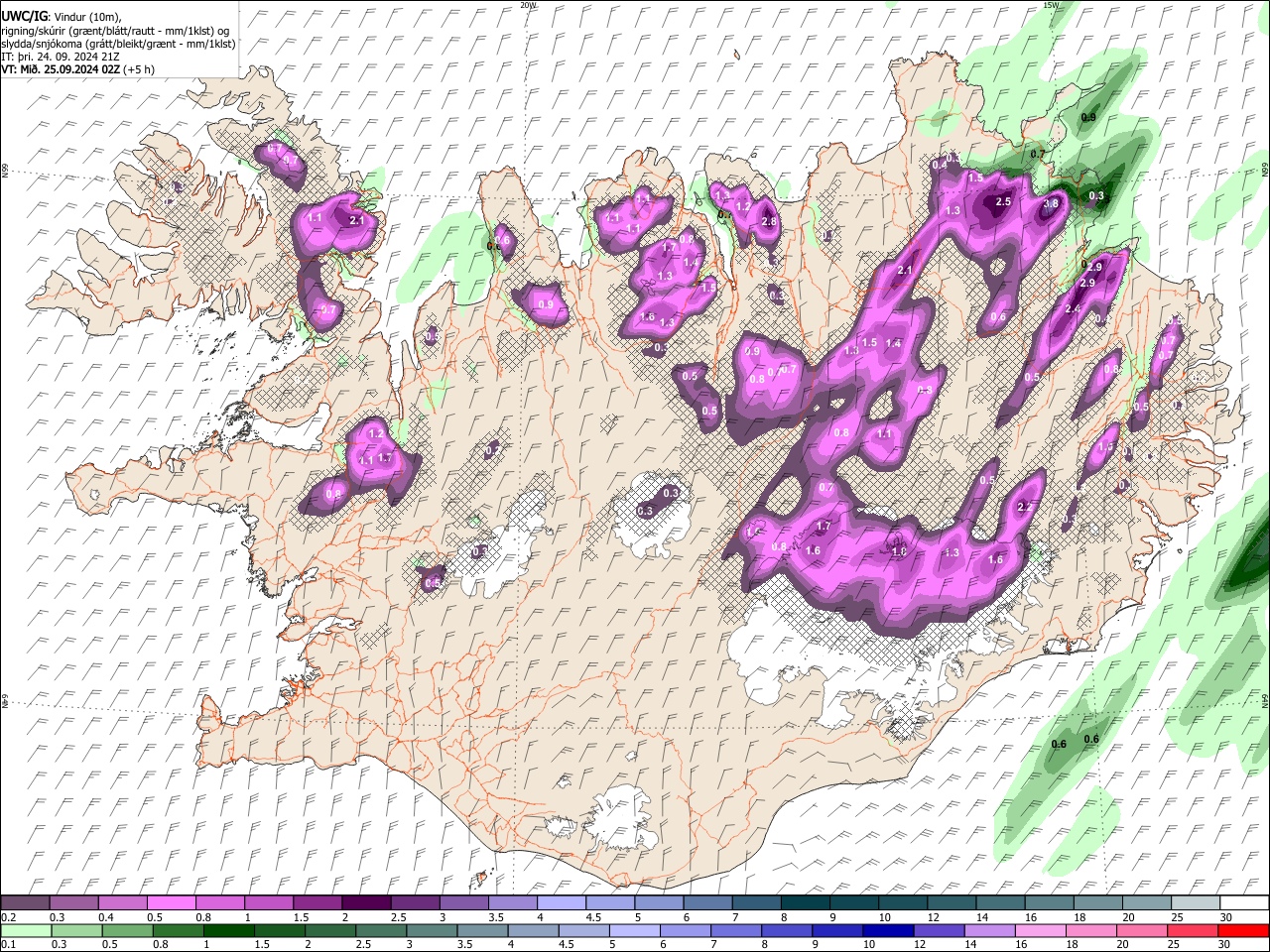Pick top legend swatch between 0.2 and 0.3
Screen dimensions: 1270x952
coord(27,903)
